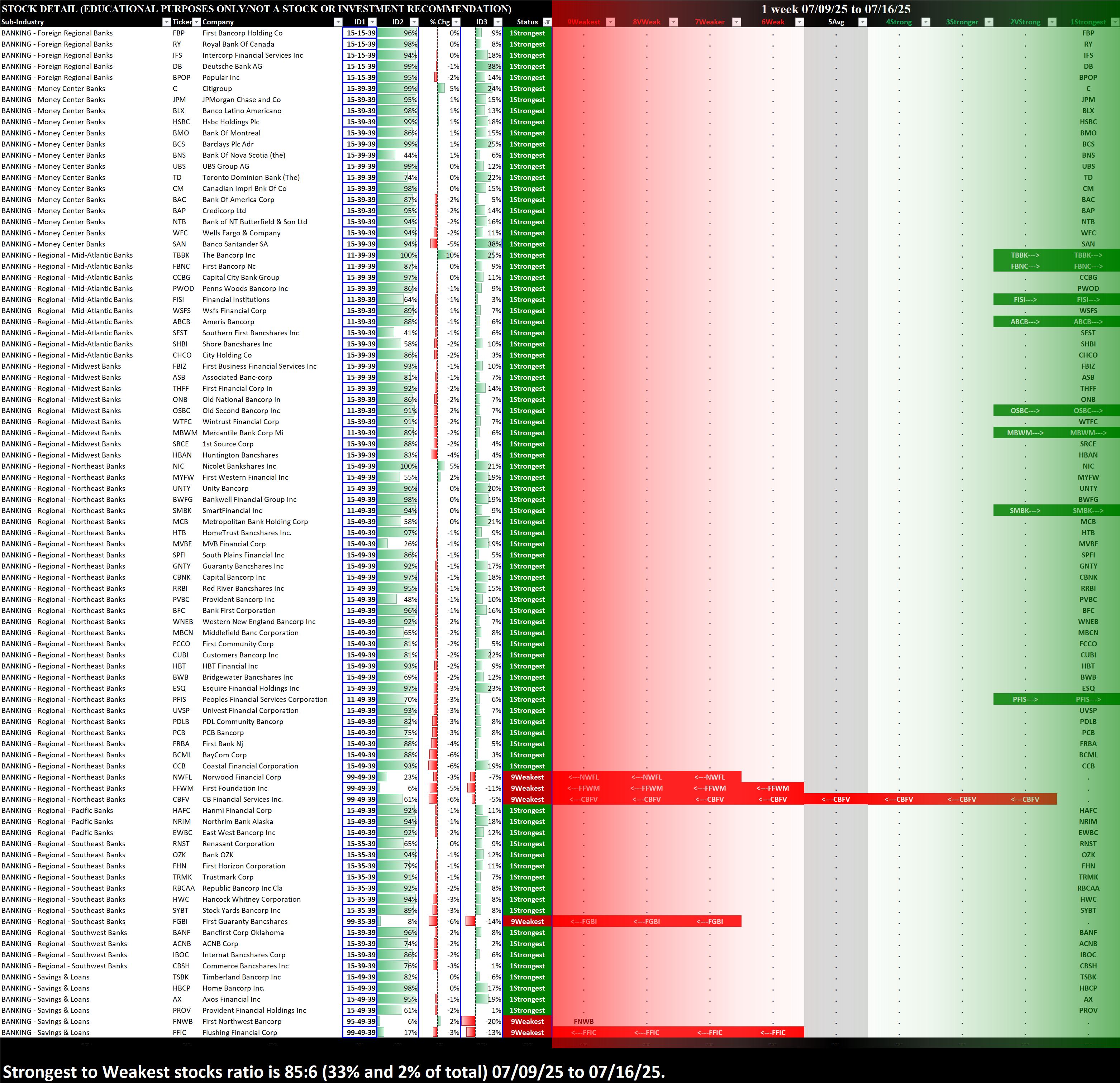
Task: Click the % Chg column filter arrow
Action: [x=457, y=22]
